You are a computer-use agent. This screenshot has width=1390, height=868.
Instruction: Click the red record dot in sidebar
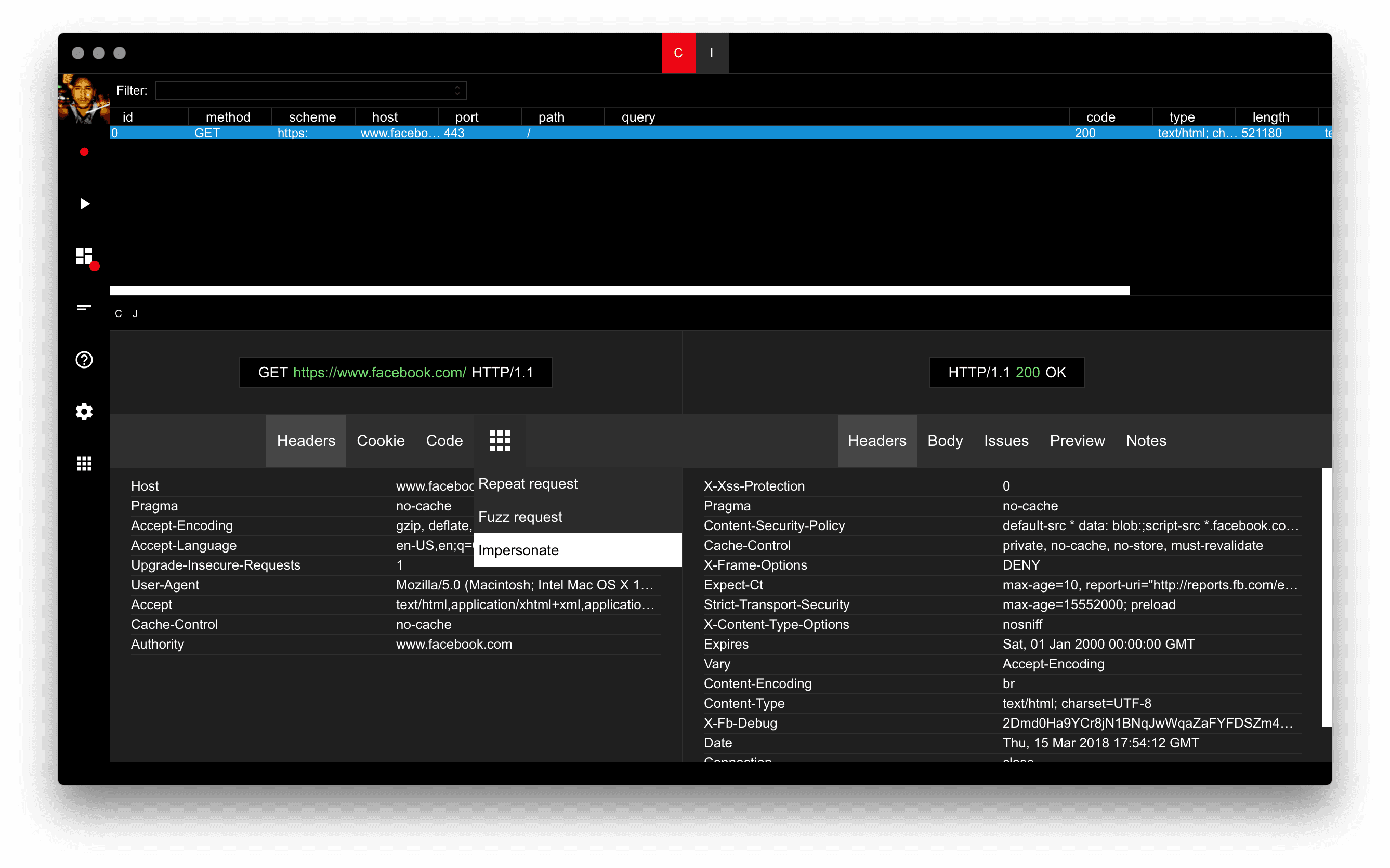tap(84, 152)
